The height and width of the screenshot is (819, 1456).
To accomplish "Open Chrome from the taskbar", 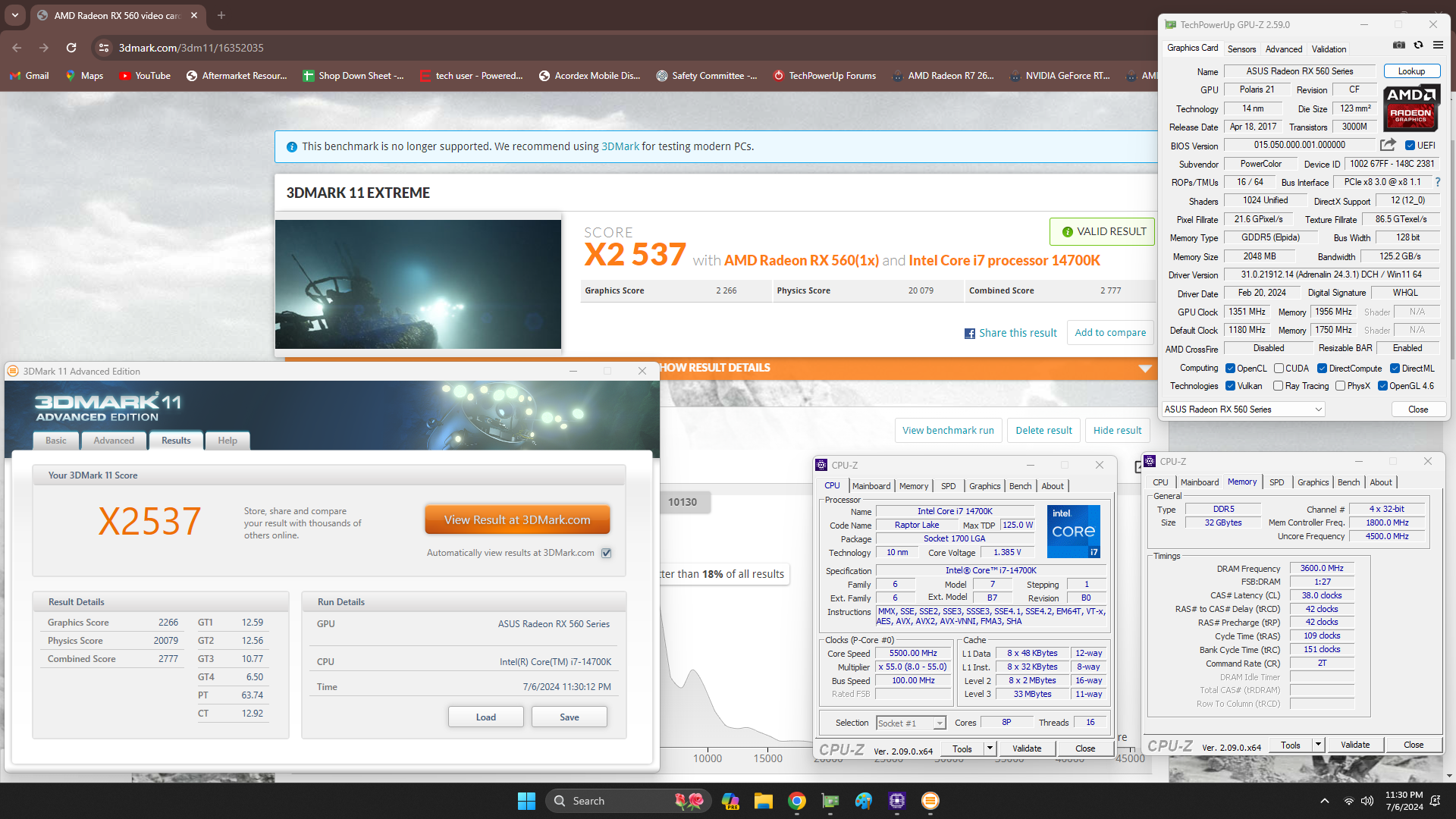I will click(796, 801).
